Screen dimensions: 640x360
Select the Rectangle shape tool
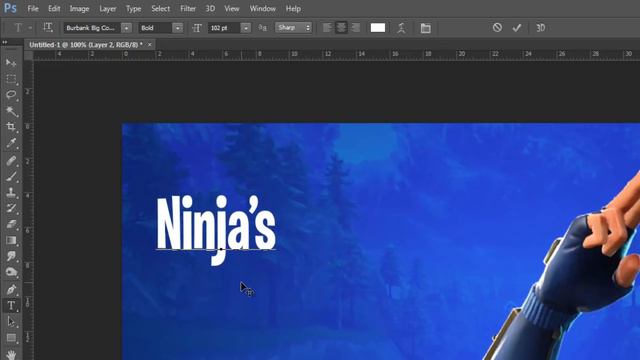click(x=11, y=338)
